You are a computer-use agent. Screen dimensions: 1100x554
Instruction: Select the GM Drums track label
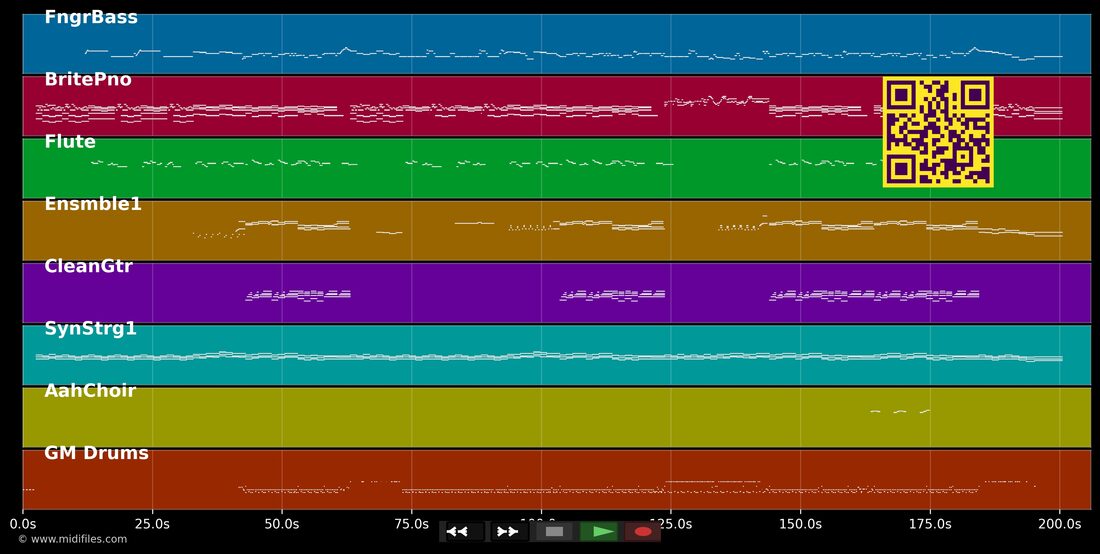[96, 453]
